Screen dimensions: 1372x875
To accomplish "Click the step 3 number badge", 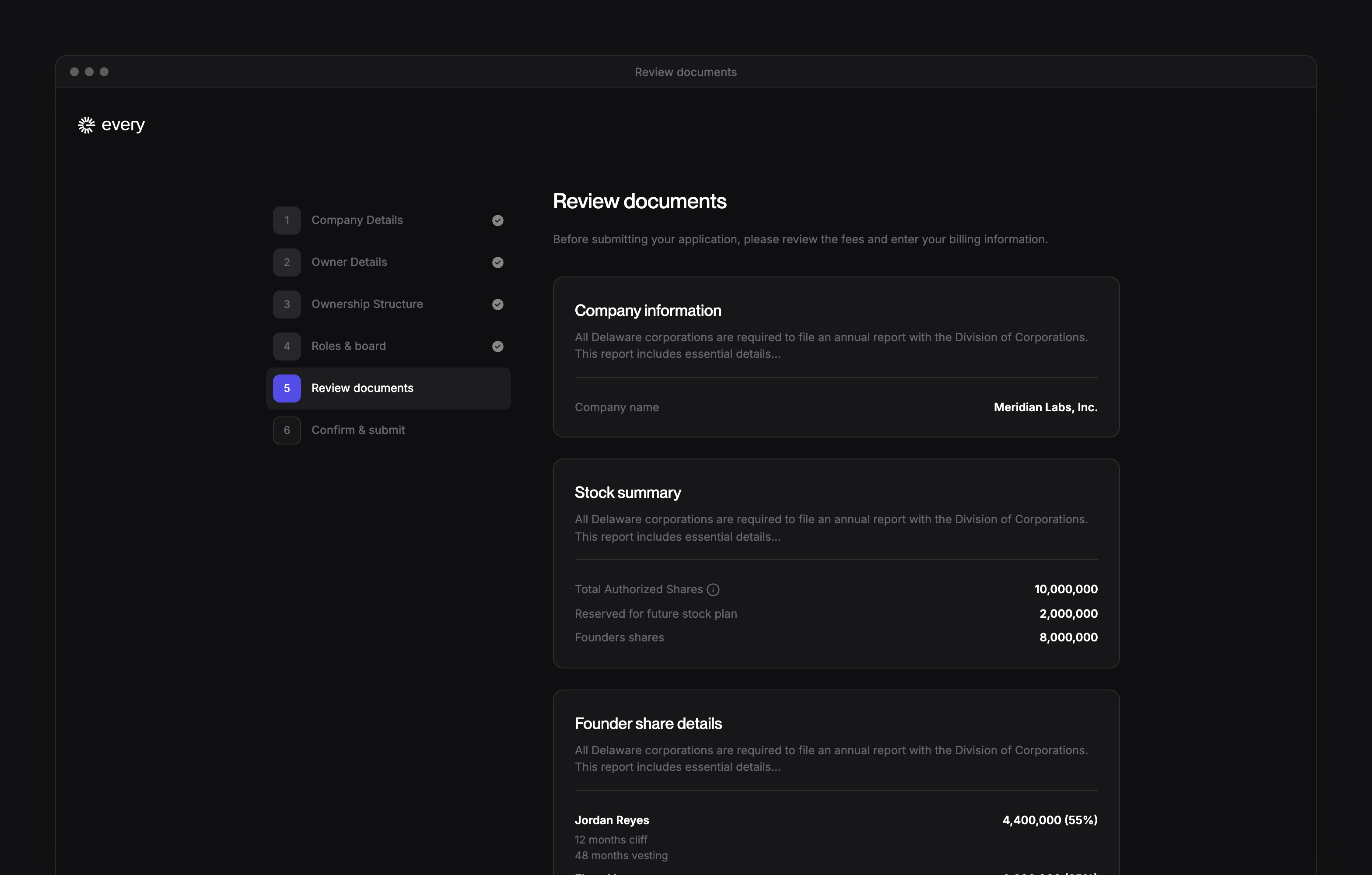I will pos(287,304).
